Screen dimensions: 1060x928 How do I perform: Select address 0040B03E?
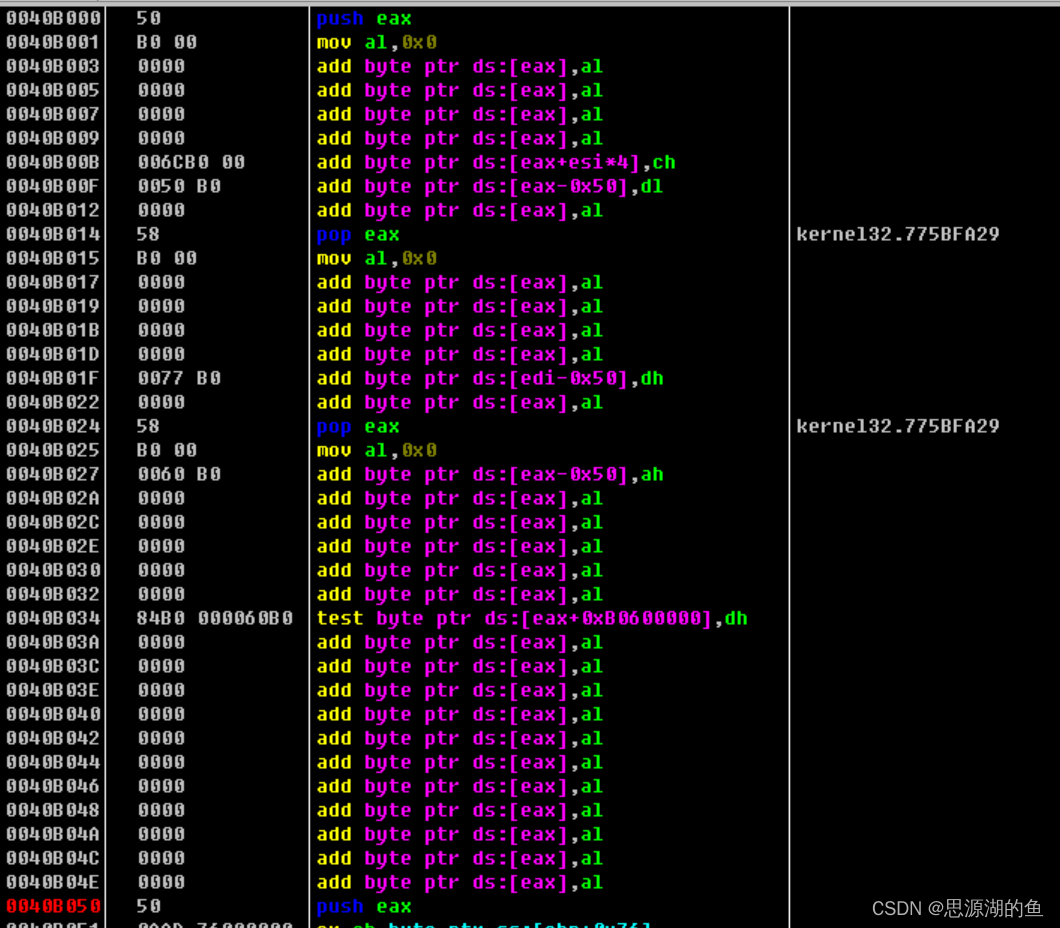(53, 690)
